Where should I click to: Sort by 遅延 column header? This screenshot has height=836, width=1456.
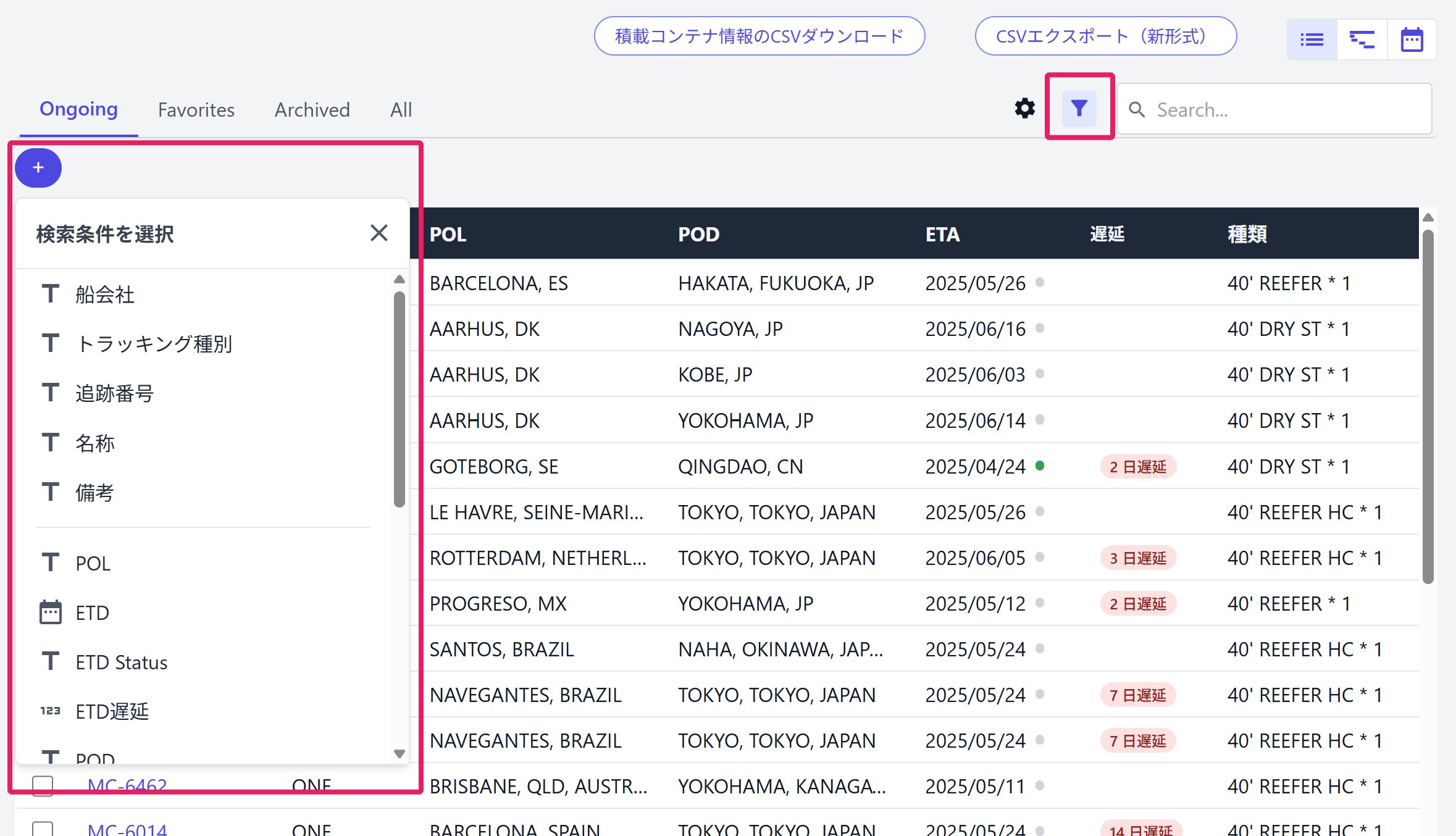point(1107,234)
